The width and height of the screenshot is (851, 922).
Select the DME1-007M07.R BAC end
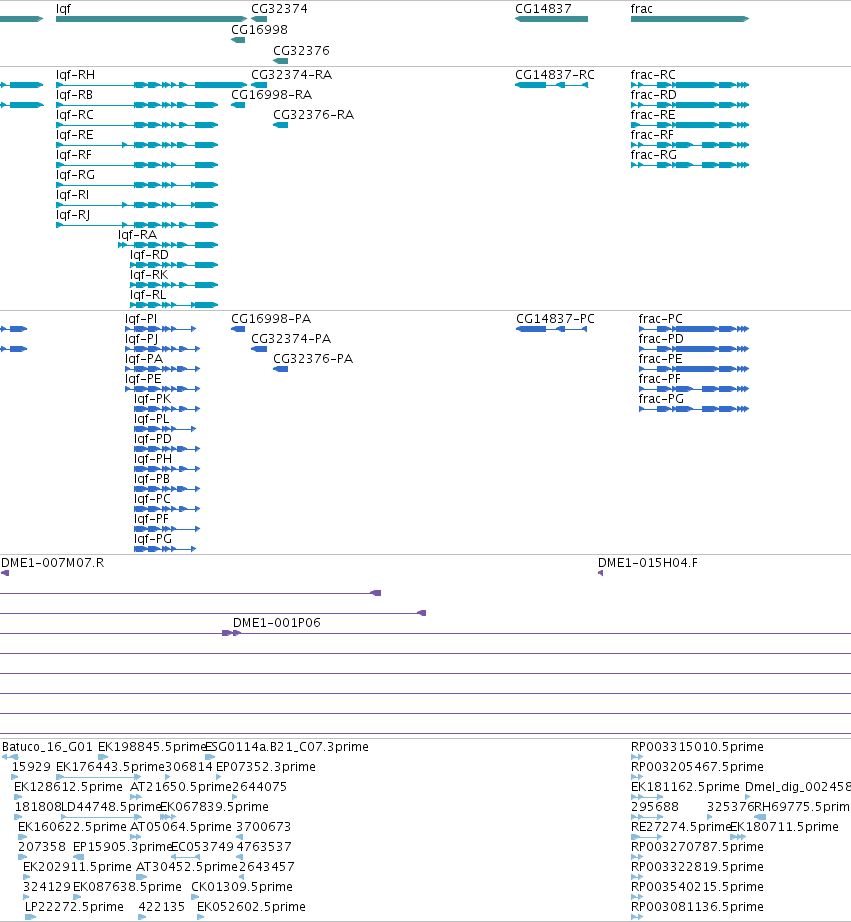[5, 573]
